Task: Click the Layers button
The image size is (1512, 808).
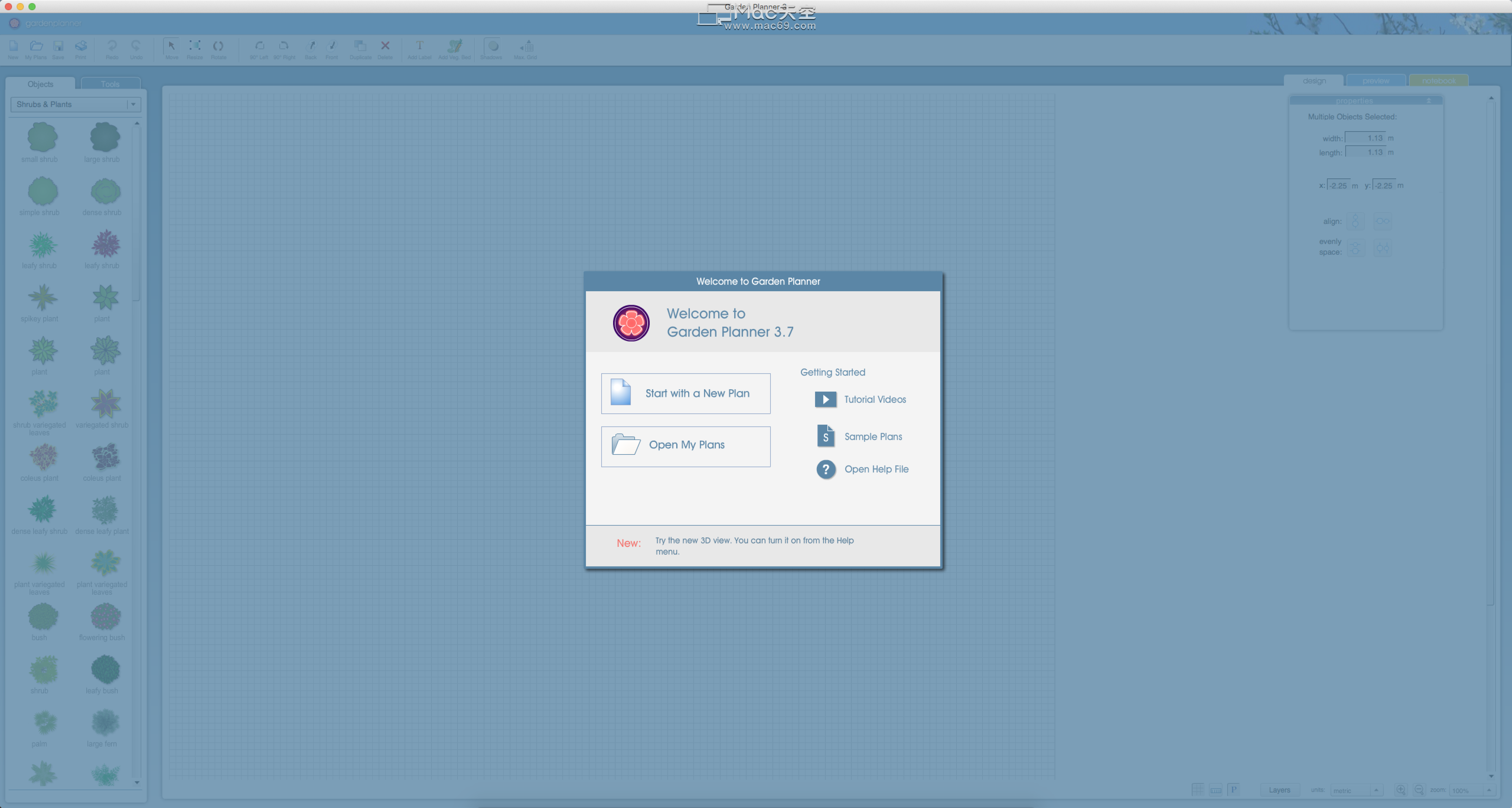Action: [1279, 790]
